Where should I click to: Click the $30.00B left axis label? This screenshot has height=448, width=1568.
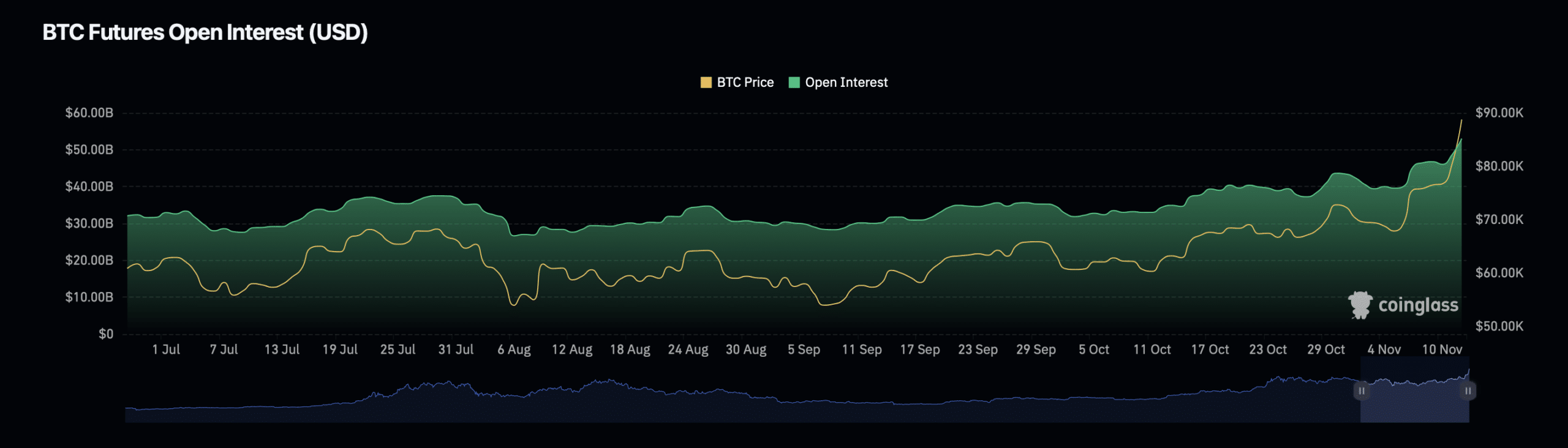(89, 223)
